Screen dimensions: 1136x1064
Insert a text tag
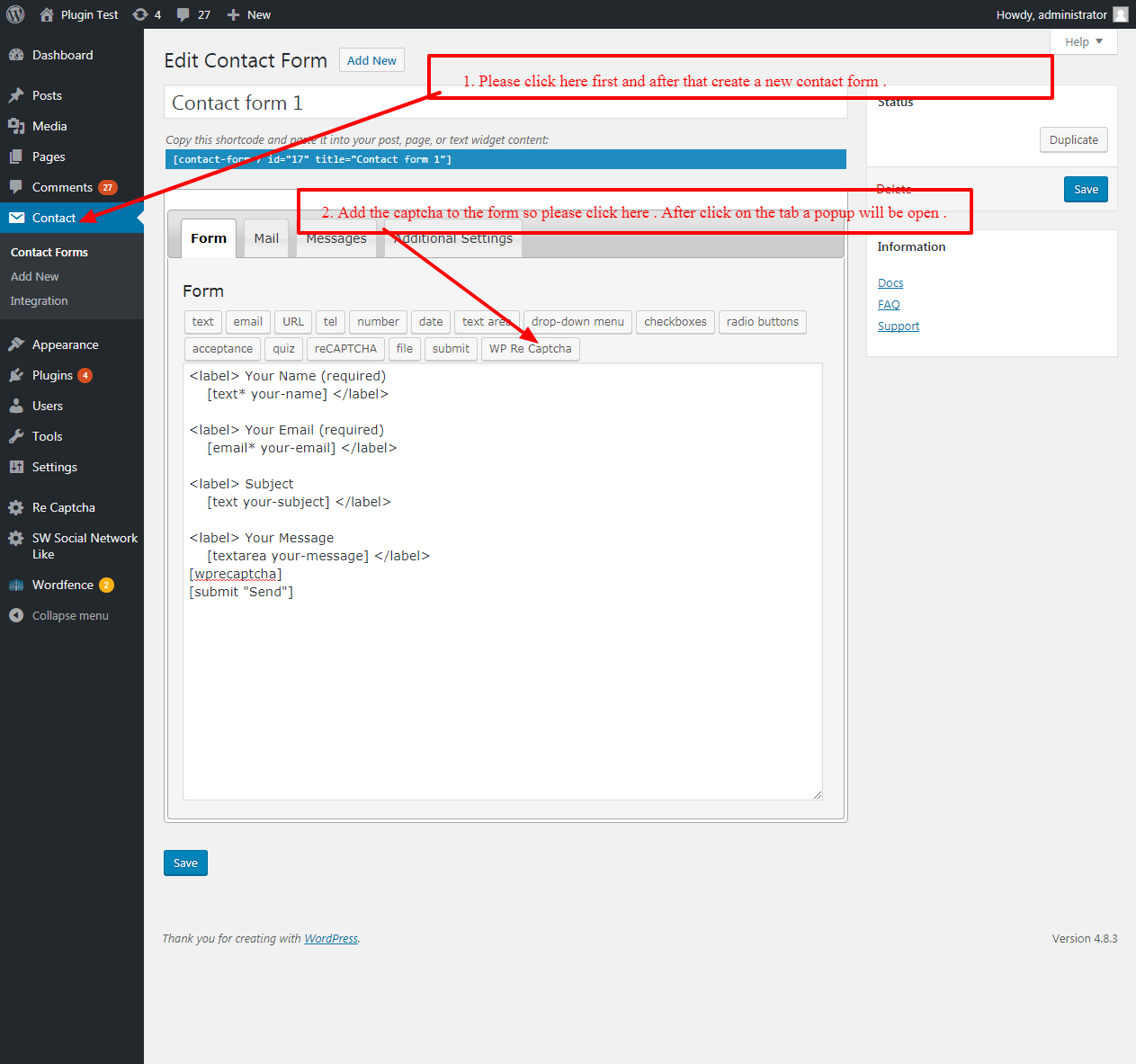pos(203,322)
